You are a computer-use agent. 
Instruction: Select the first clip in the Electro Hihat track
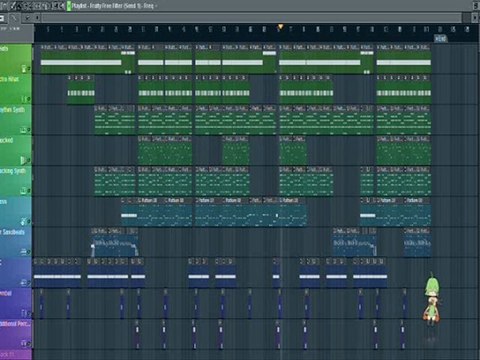(81, 90)
